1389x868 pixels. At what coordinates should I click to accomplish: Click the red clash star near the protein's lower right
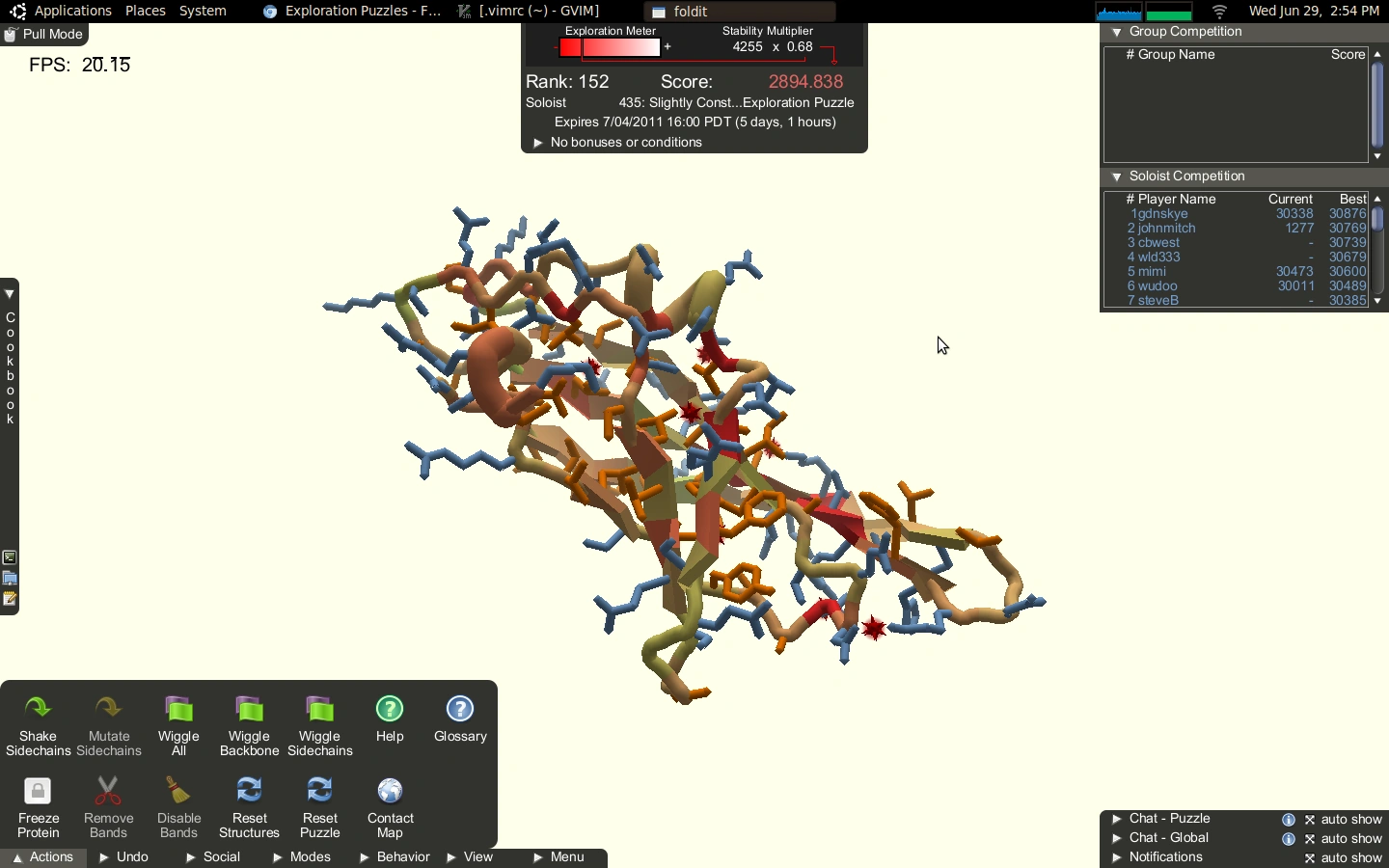coord(874,629)
